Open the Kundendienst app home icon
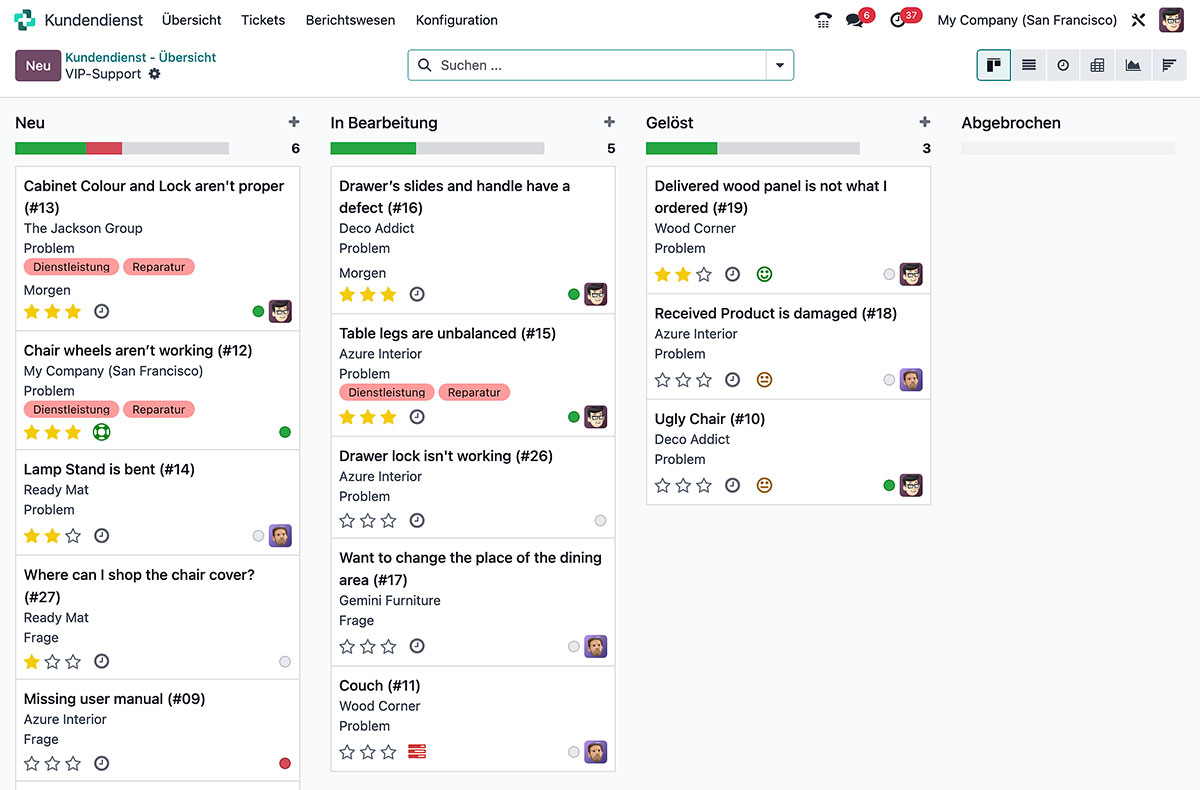This screenshot has height=790, width=1200. 25,20
